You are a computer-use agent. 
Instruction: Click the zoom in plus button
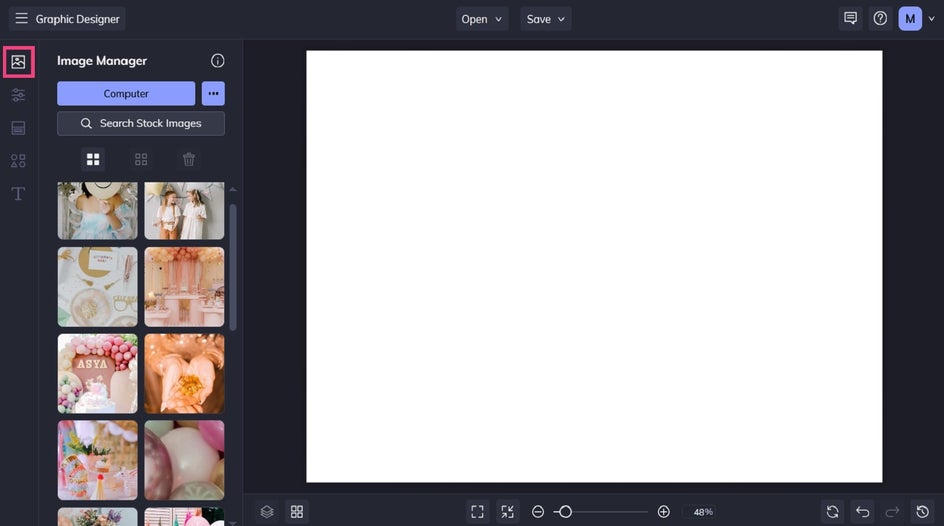click(663, 512)
